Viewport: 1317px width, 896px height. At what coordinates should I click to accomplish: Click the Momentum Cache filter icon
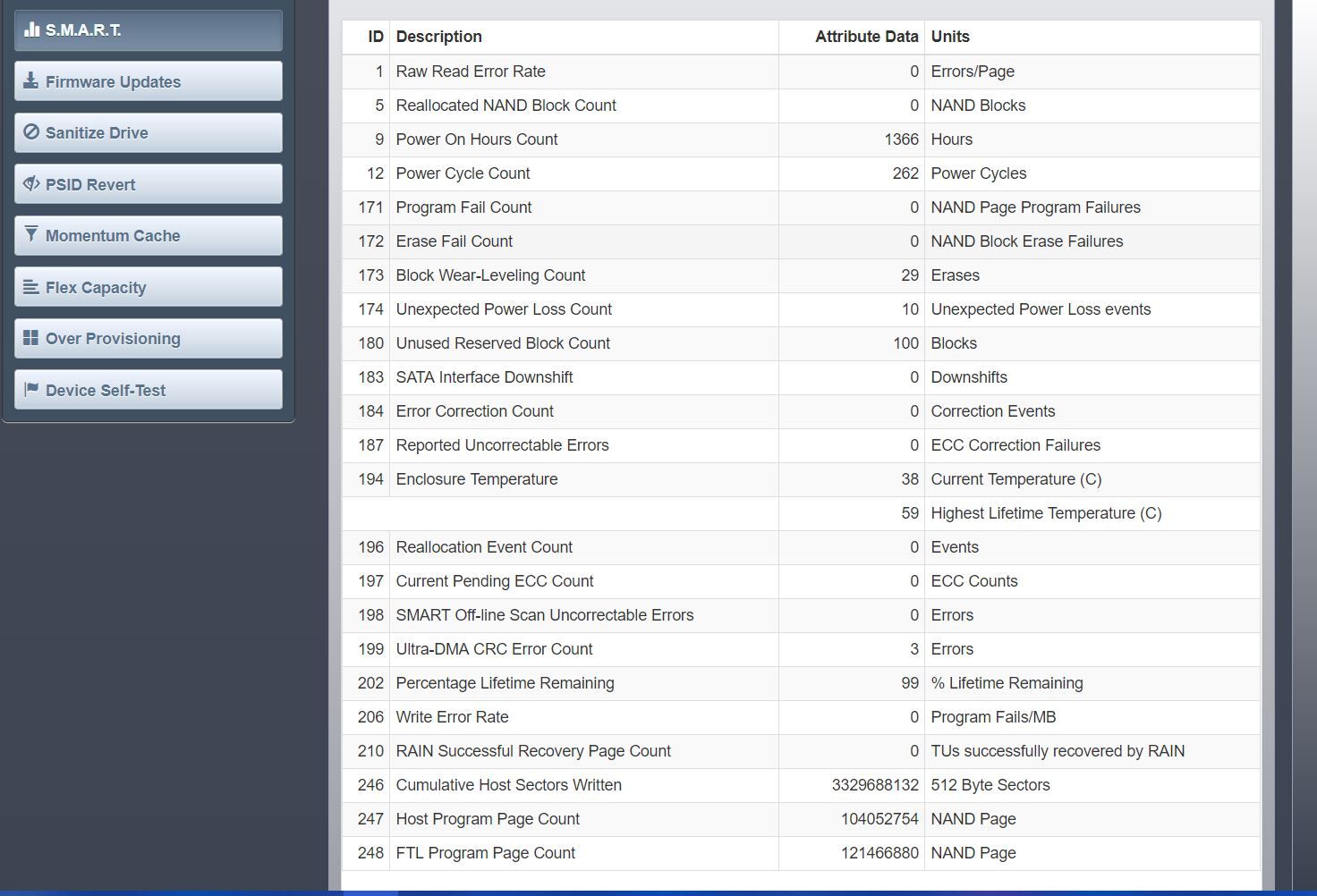[x=31, y=235]
